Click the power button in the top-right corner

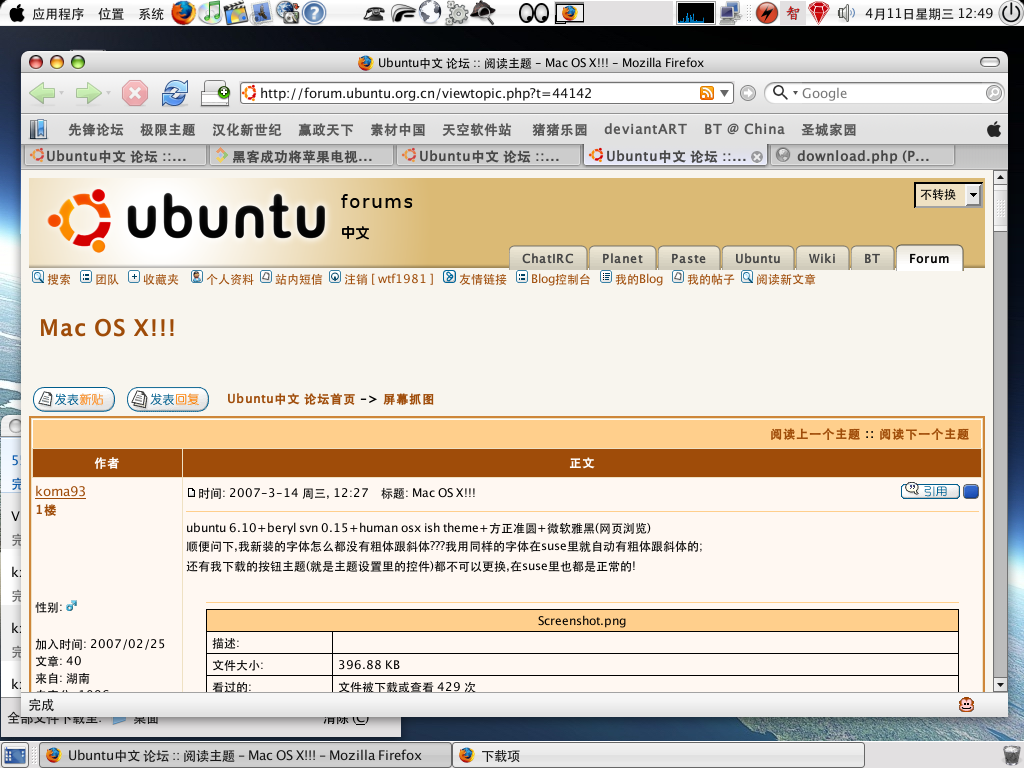click(x=1011, y=13)
